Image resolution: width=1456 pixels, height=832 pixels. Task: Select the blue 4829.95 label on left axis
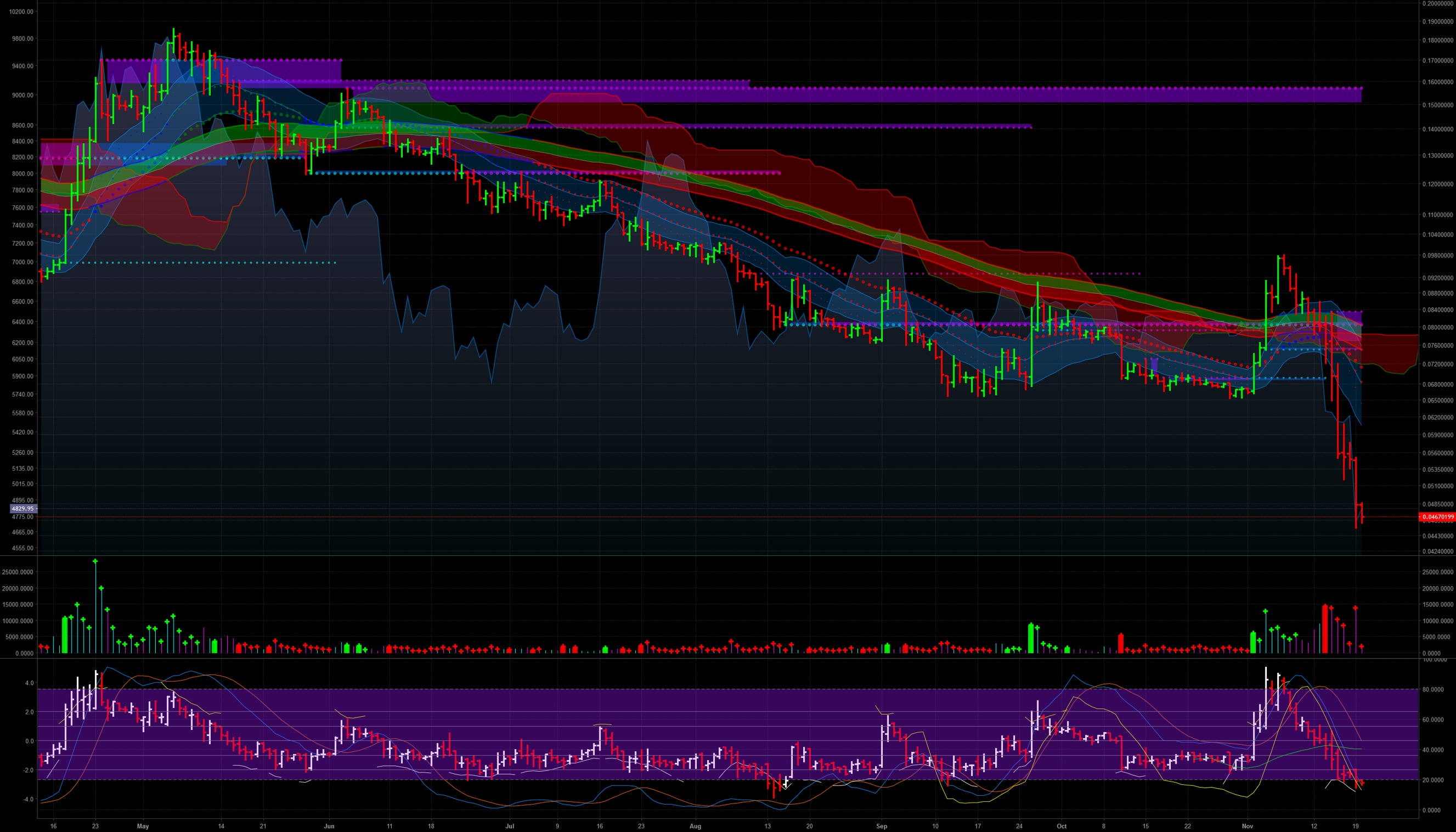click(24, 508)
